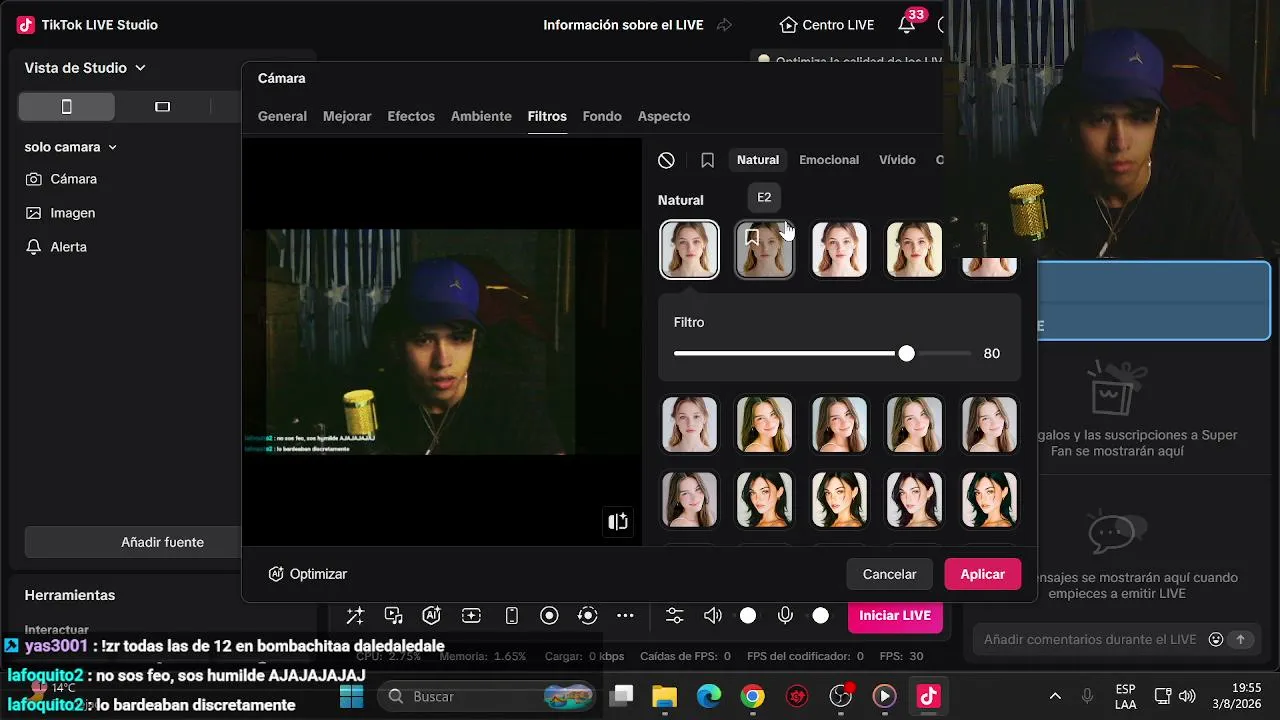Bookmark the E2 filter
Screen dimensions: 1280x720
tap(752, 238)
